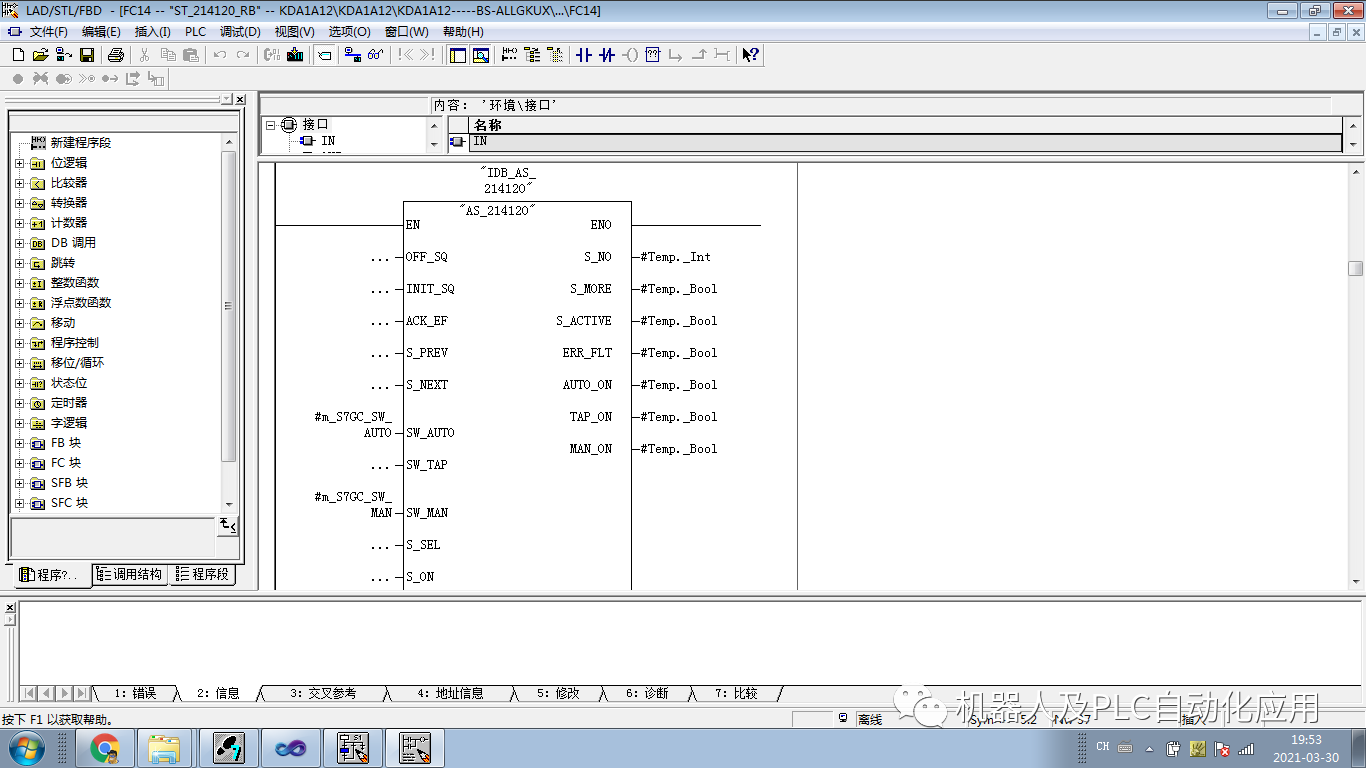Click the toolbar icon right of Paste's redo arrow
This screenshot has height=768, width=1366.
(x=272, y=55)
